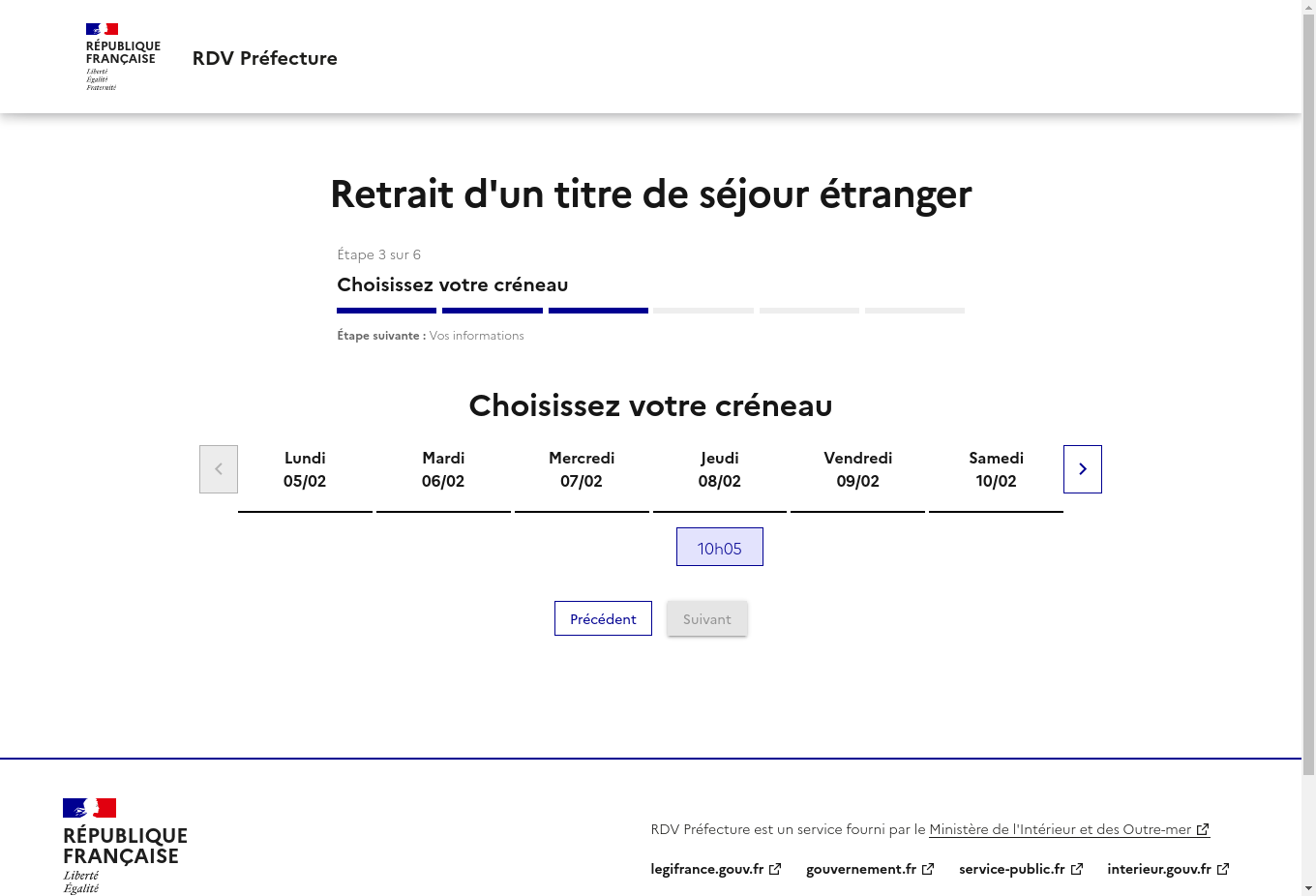1316x896 pixels.
Task: Click the disabled previous-week left chevron
Action: [x=219, y=469]
